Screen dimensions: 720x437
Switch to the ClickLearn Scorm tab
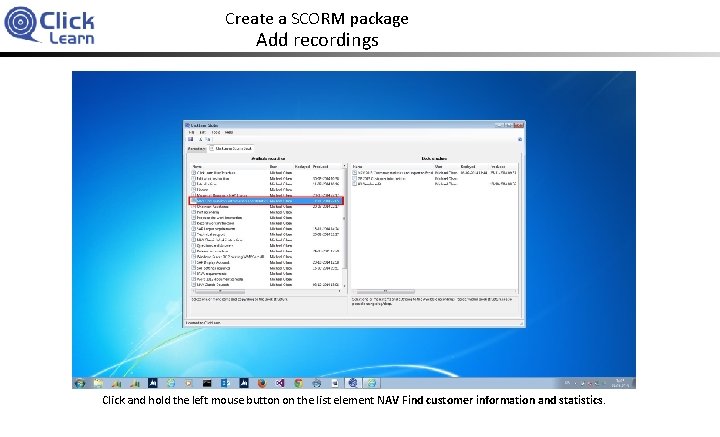coord(231,148)
